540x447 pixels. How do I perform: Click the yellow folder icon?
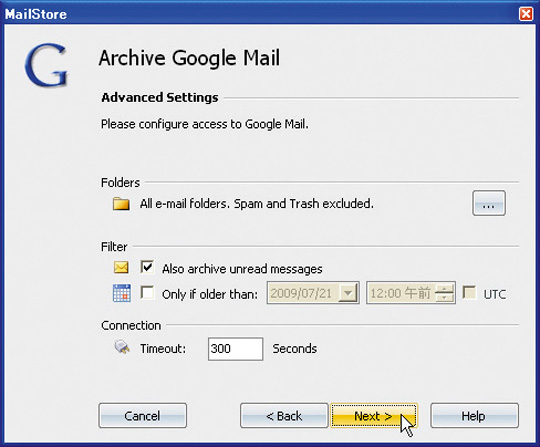click(121, 204)
